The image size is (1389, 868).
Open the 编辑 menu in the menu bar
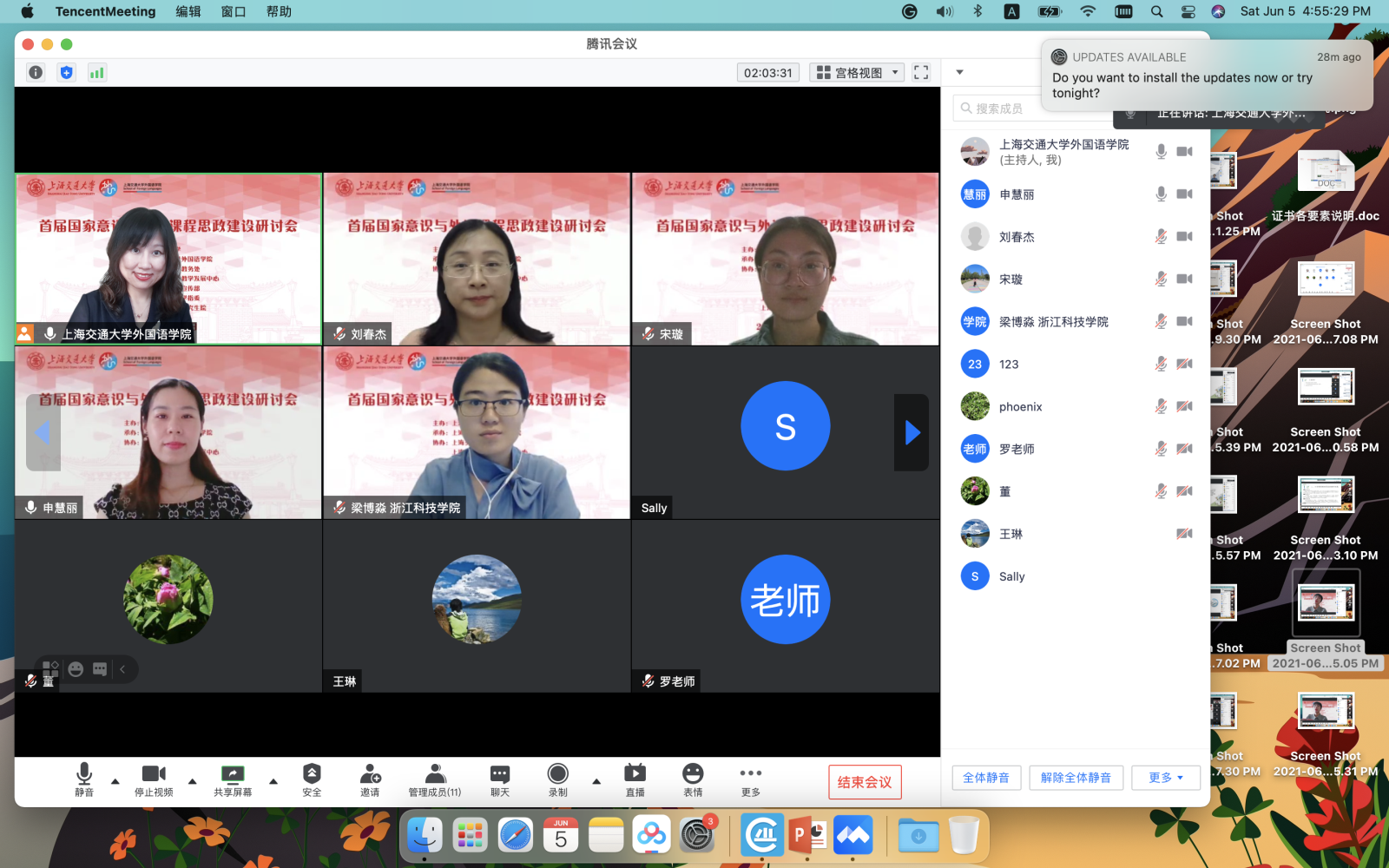click(x=188, y=11)
